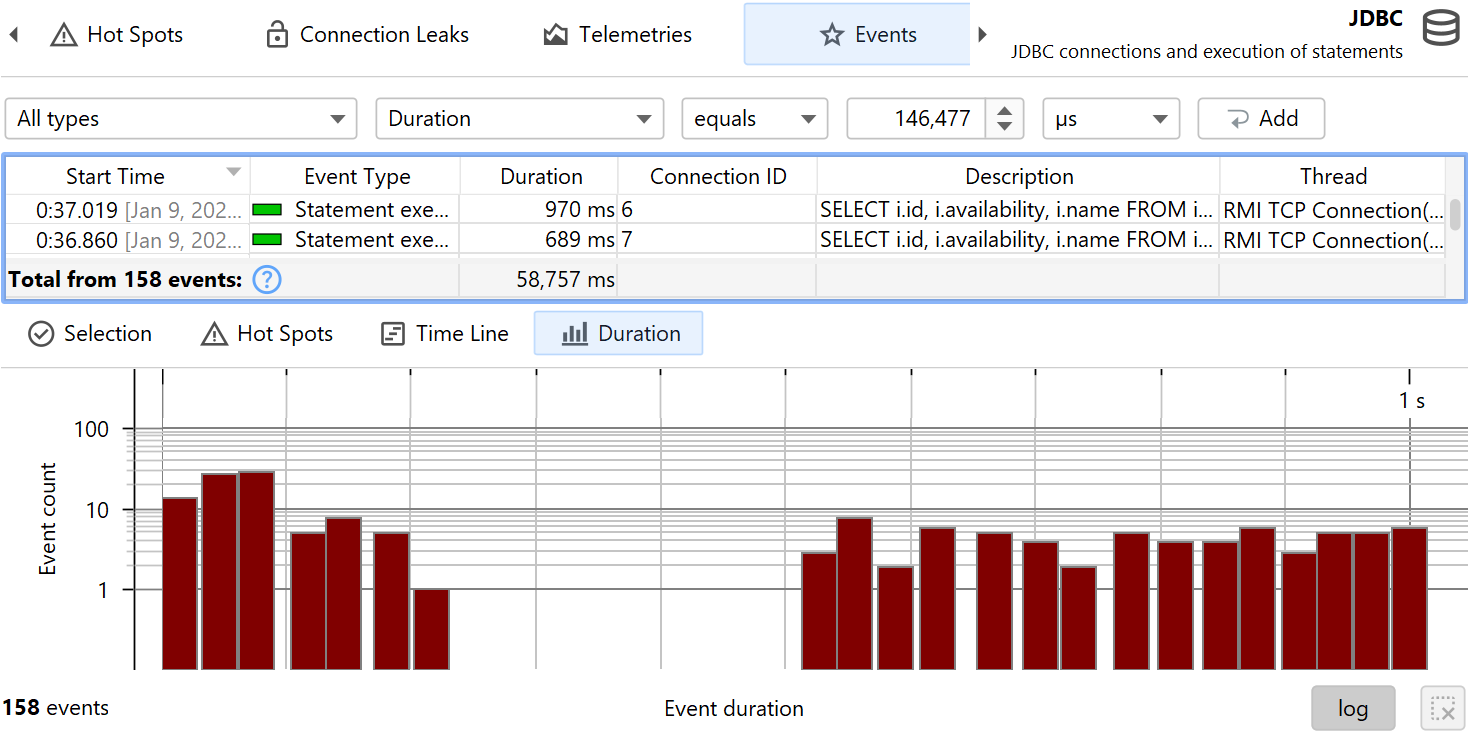This screenshot has width=1468, height=735.
Task: Click the JDBC database icon
Action: pos(1441,29)
